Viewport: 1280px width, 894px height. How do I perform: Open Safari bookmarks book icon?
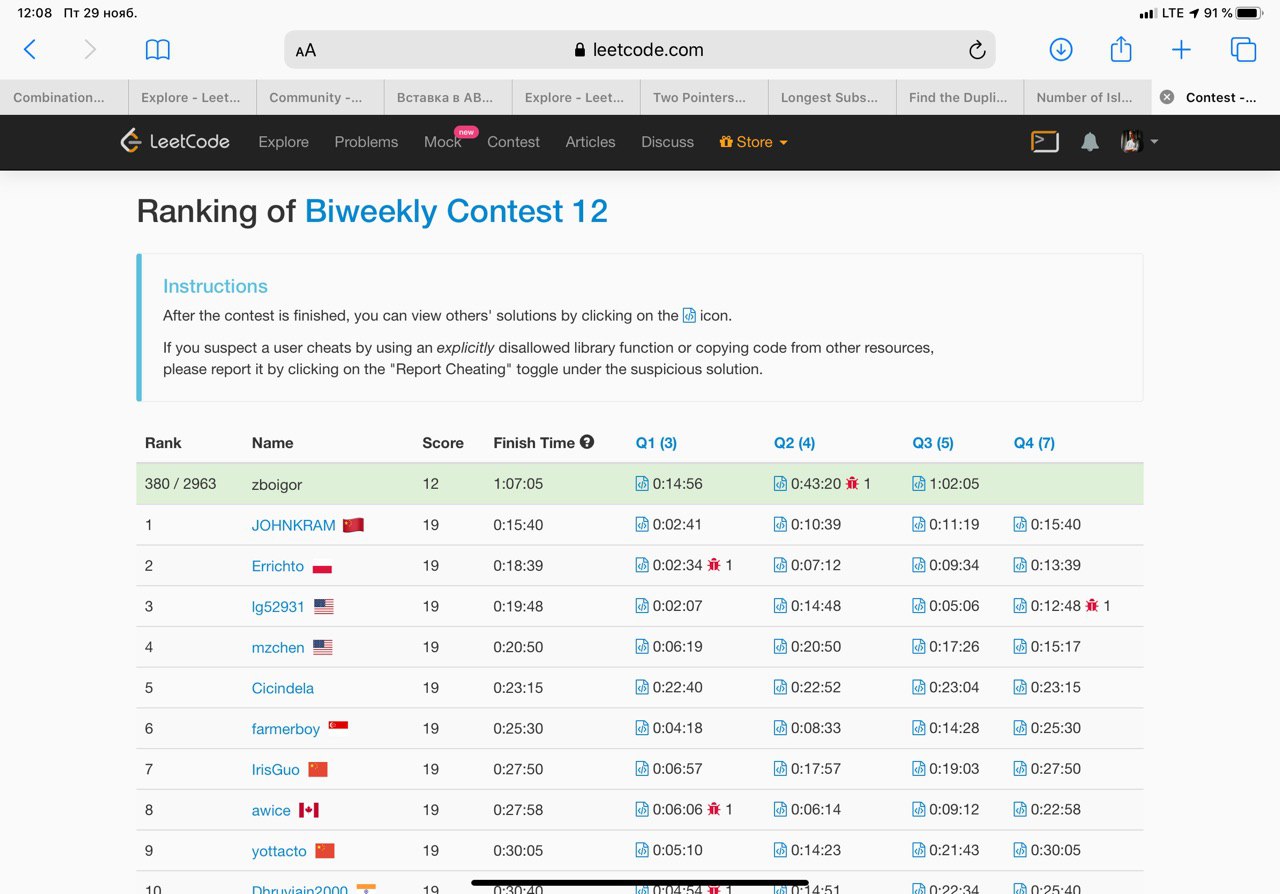[x=158, y=49]
